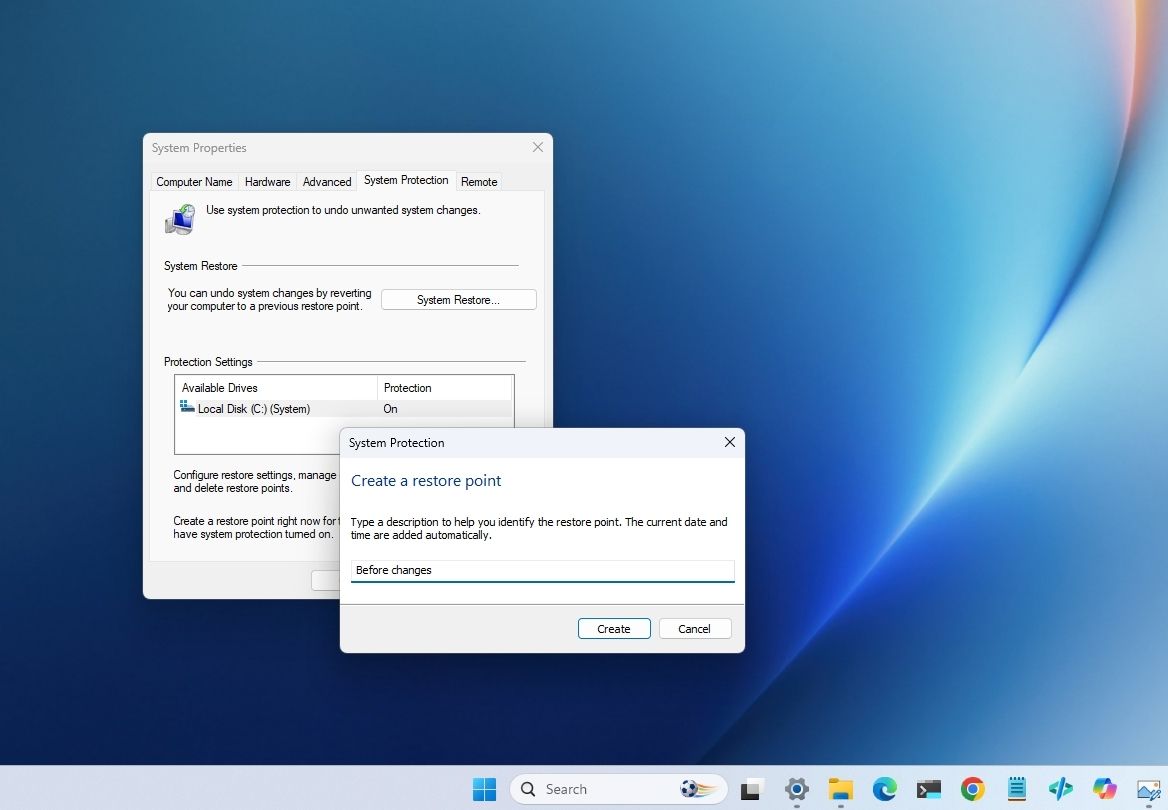This screenshot has width=1168, height=810.
Task: Click the system protection computer icon
Action: click(180, 219)
